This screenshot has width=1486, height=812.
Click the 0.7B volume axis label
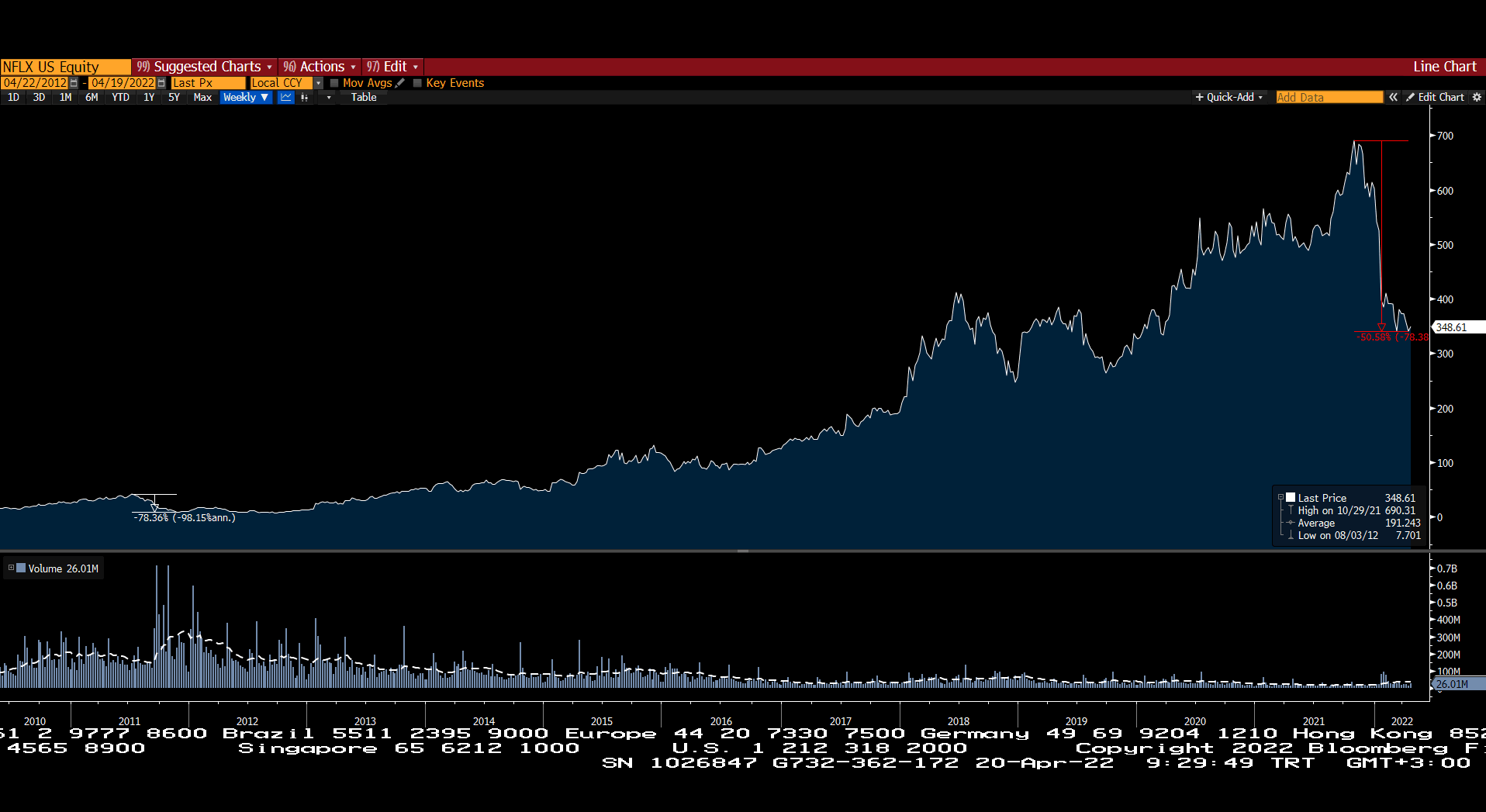(x=1447, y=568)
